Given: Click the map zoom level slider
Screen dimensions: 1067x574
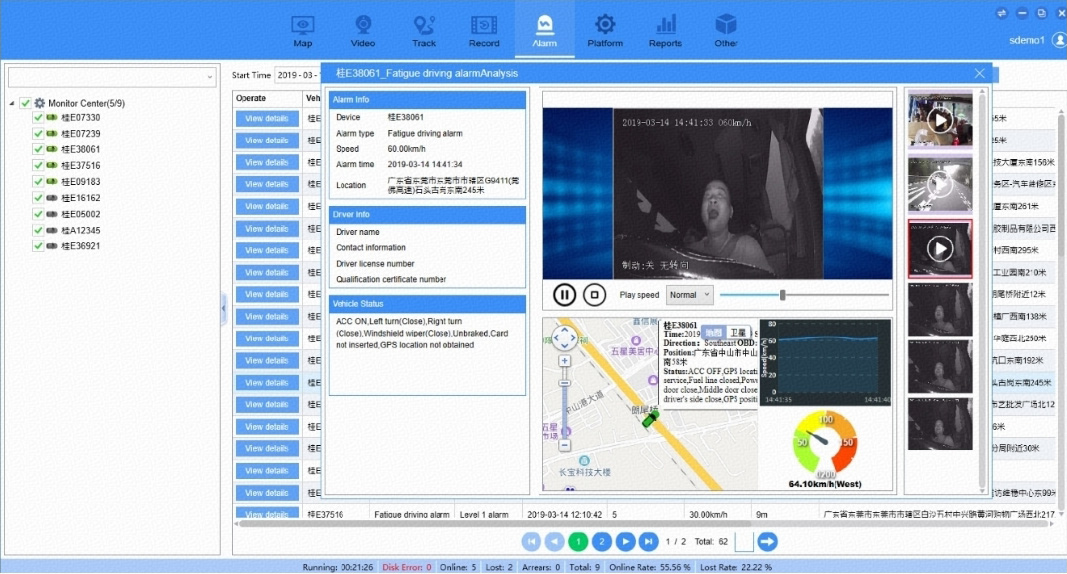Looking at the screenshot, I should coord(564,403).
